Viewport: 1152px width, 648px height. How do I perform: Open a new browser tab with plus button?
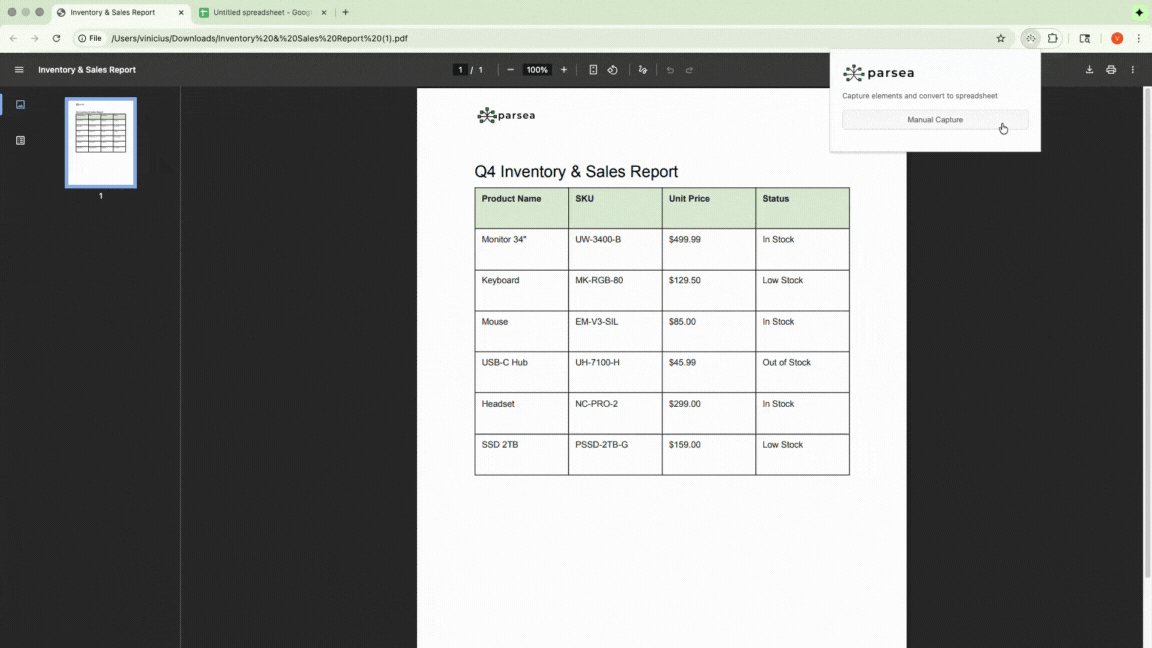pos(345,12)
